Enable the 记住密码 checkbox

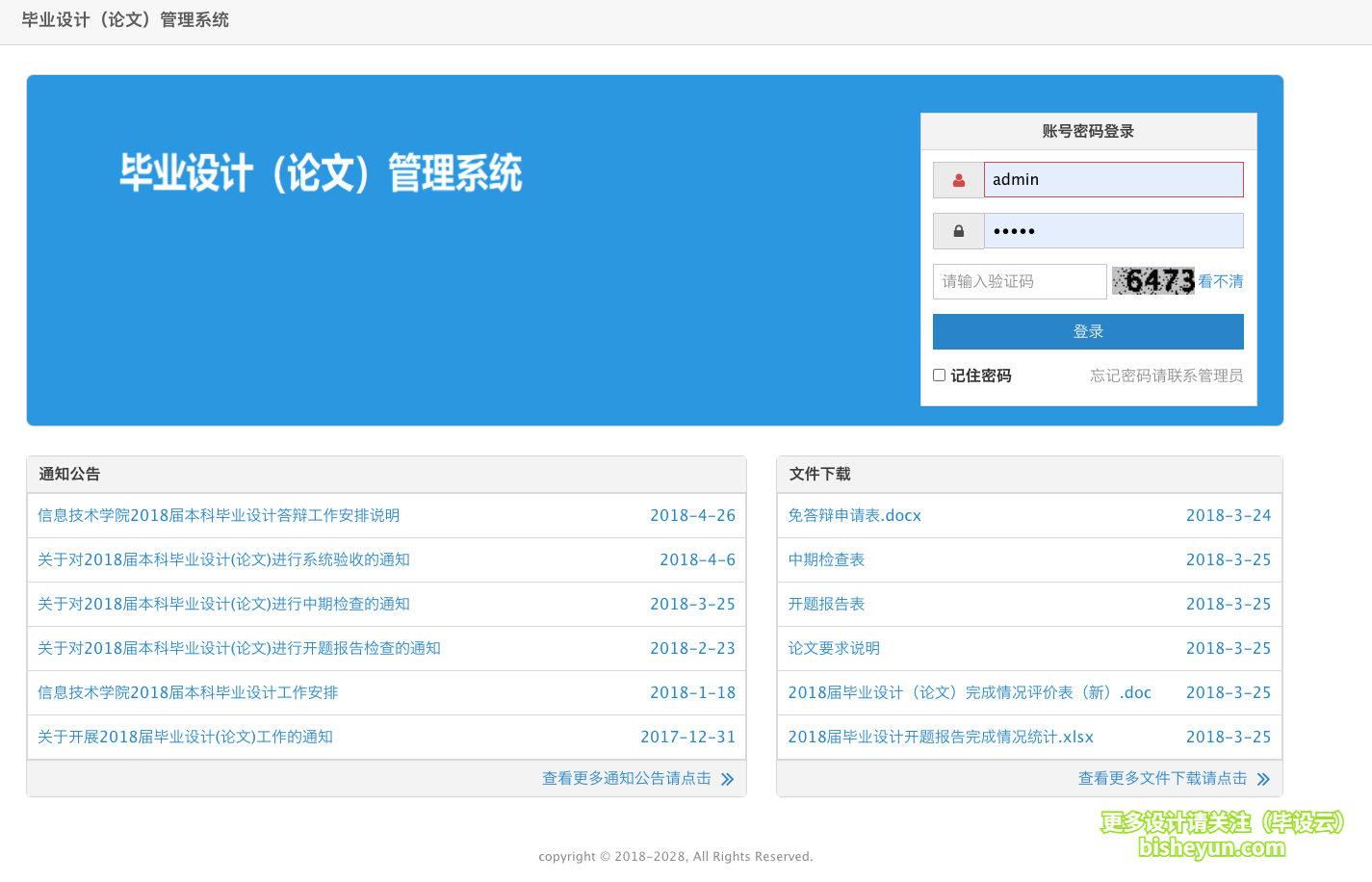[939, 375]
